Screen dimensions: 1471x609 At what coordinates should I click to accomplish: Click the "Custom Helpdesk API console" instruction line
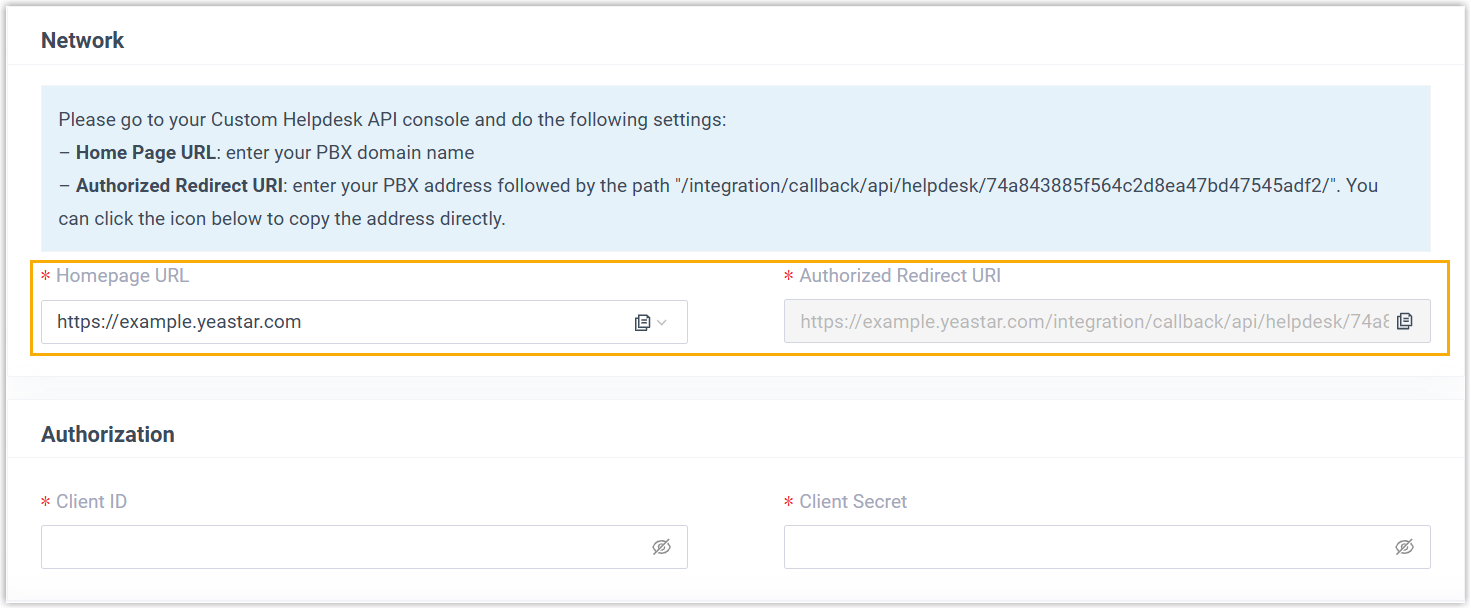click(392, 120)
